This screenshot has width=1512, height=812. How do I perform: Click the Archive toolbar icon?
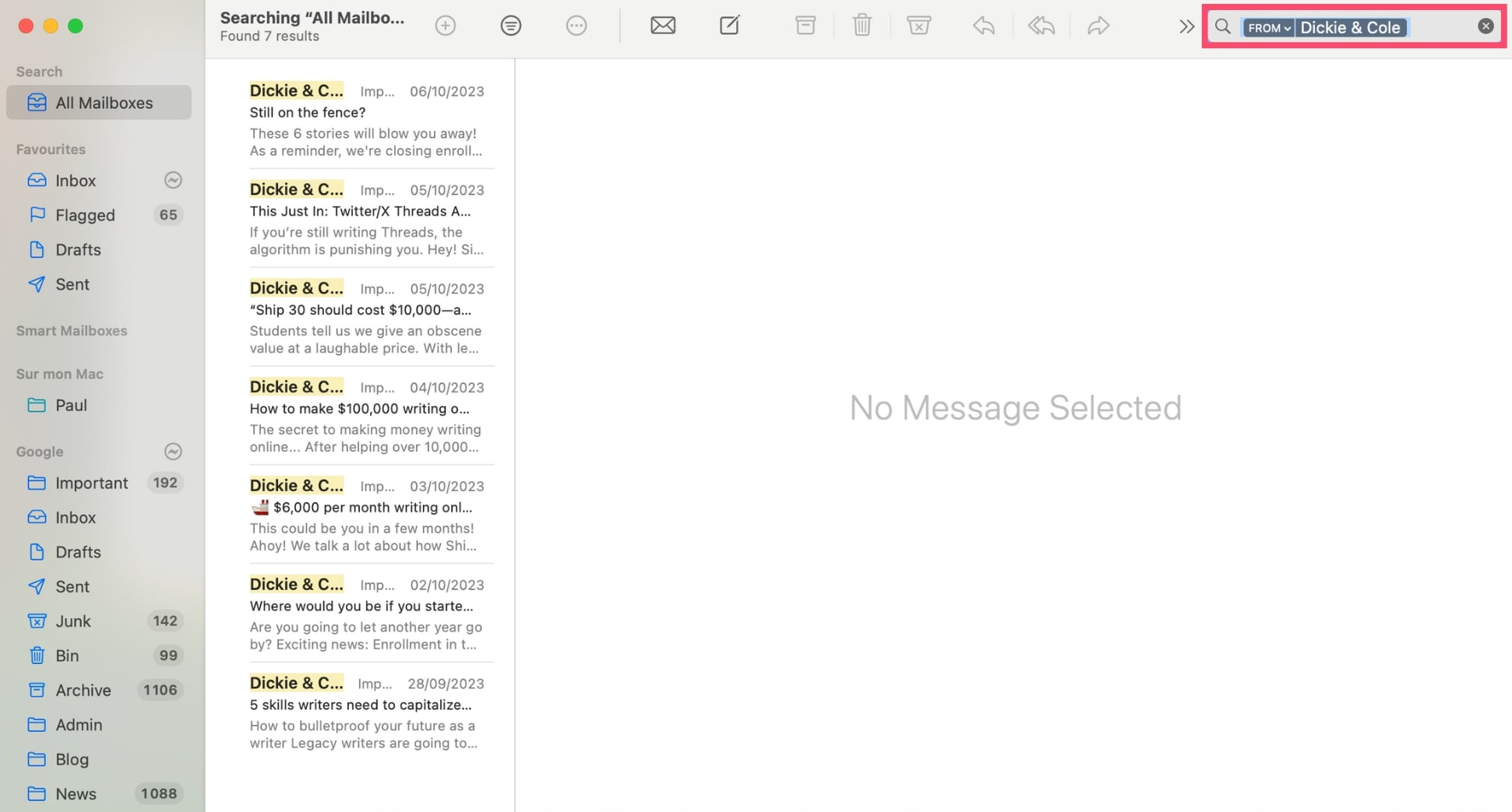coord(805,26)
